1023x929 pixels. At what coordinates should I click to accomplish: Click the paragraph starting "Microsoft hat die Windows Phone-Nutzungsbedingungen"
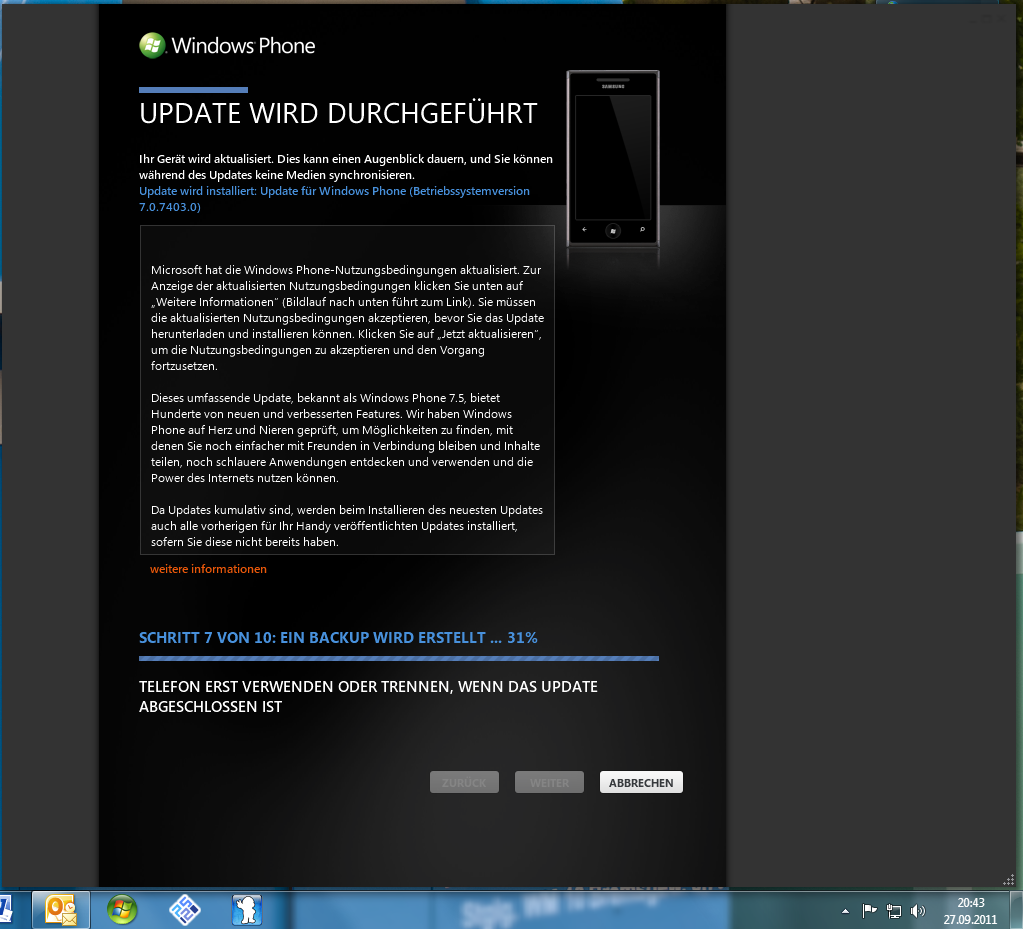point(347,318)
